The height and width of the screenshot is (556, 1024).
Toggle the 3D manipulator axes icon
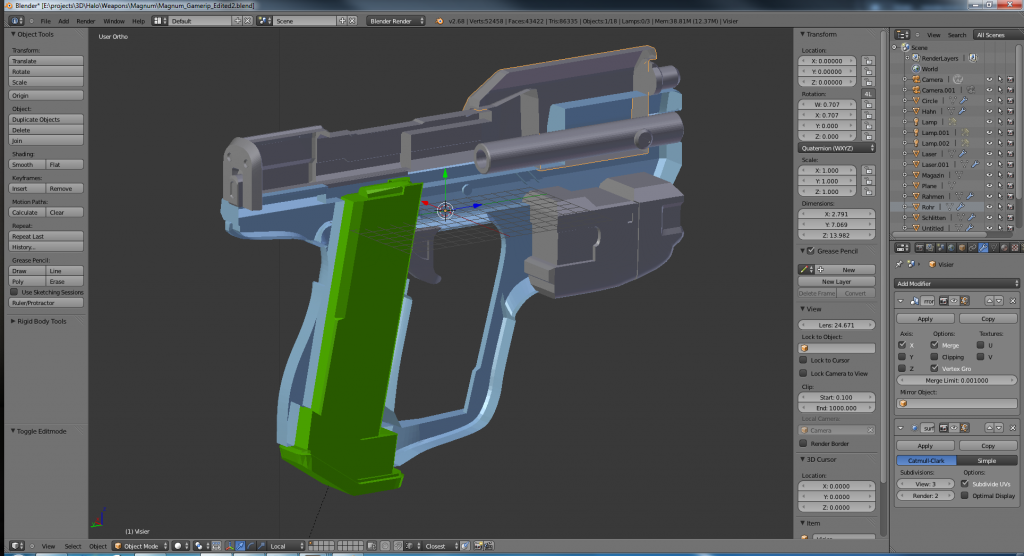tap(230, 546)
